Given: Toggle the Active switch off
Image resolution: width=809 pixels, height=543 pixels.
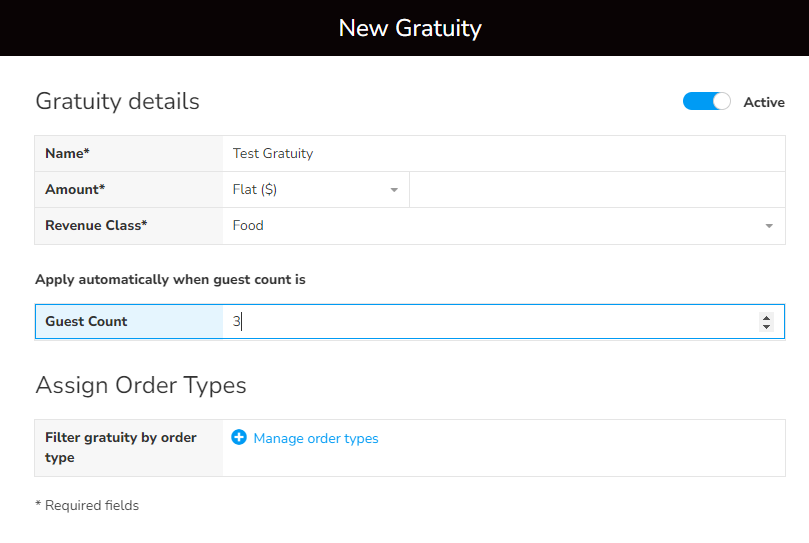Looking at the screenshot, I should click(x=707, y=102).
